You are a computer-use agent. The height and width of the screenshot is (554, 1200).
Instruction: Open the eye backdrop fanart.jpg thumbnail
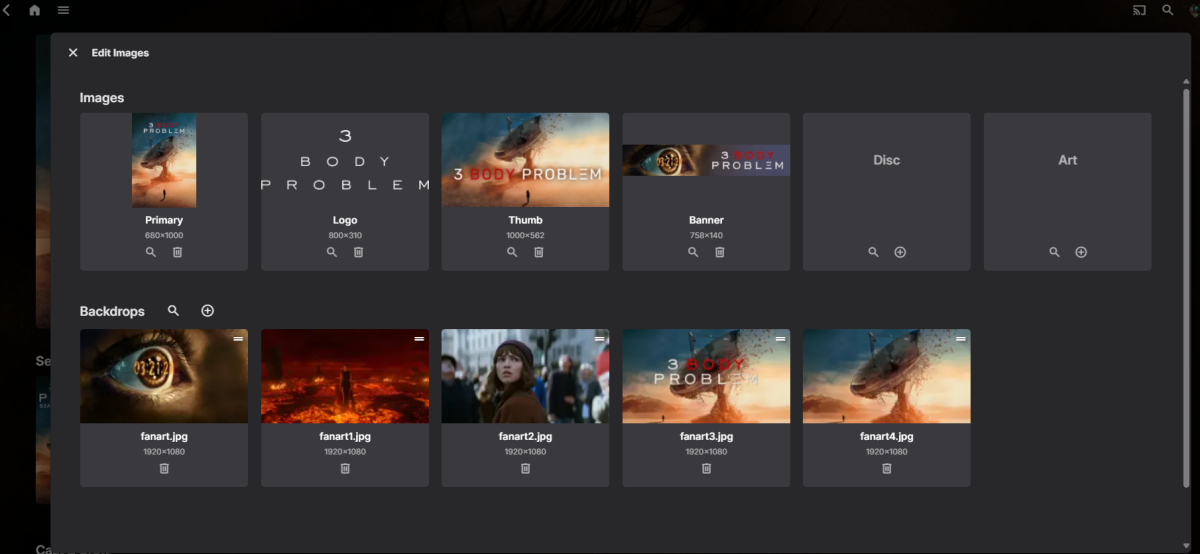click(x=164, y=376)
